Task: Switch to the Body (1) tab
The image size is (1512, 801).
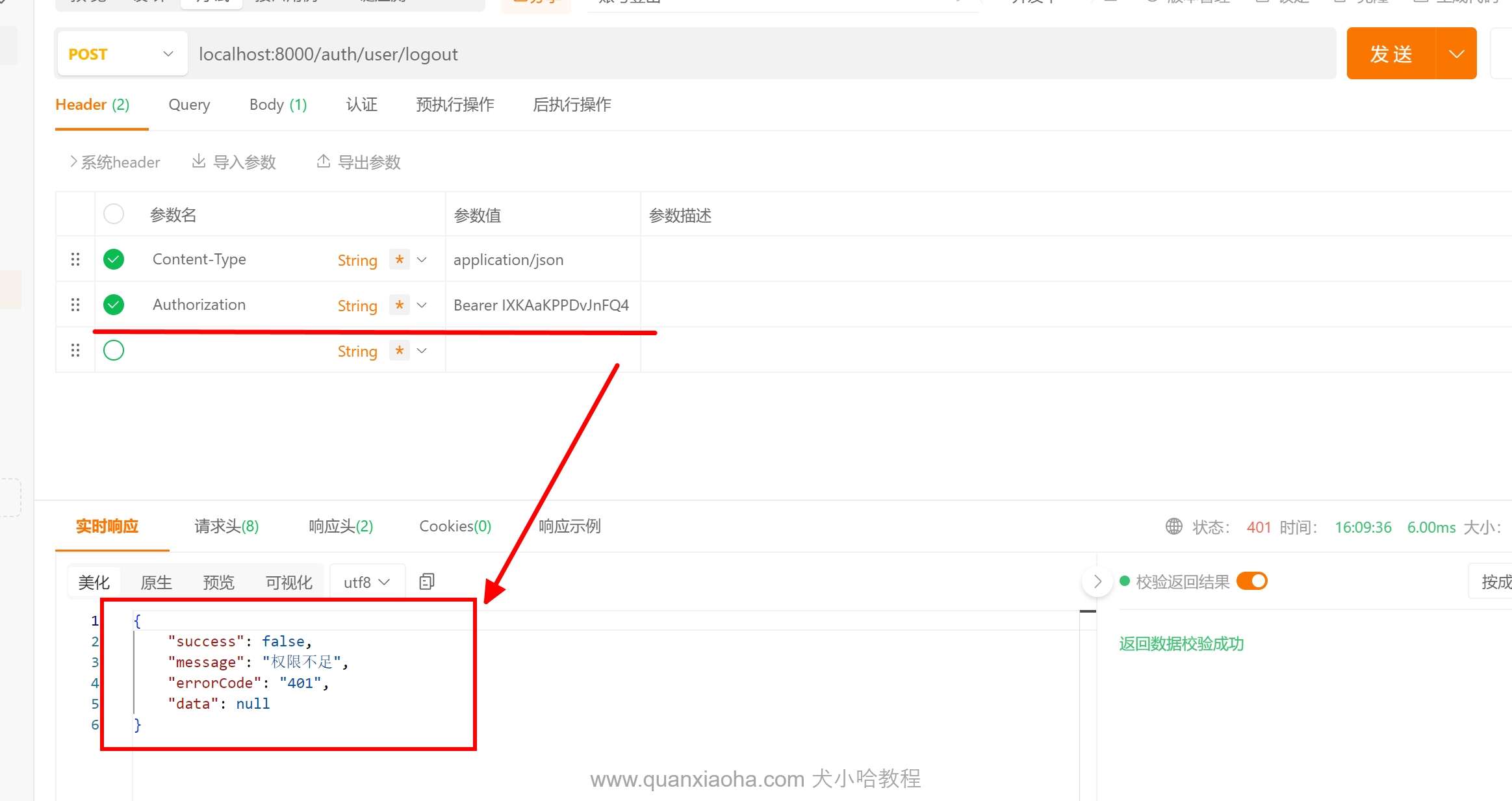Action: tap(277, 105)
